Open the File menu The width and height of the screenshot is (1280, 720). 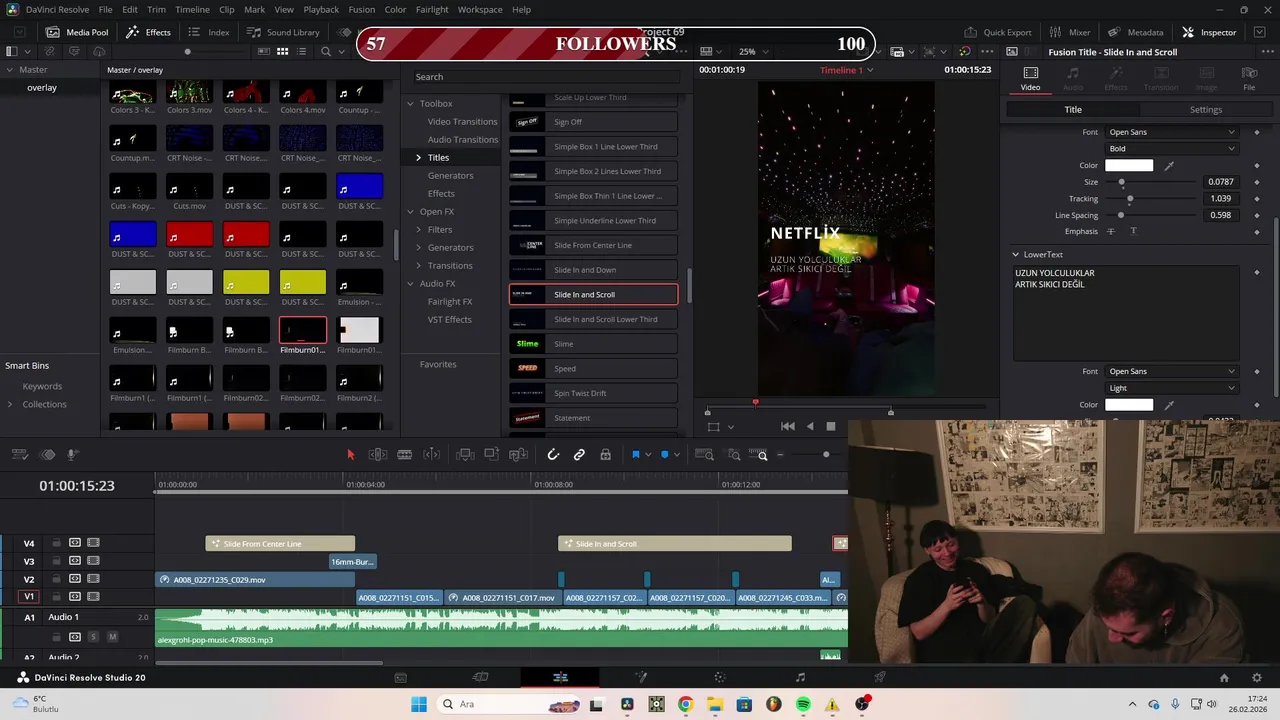pyautogui.click(x=105, y=9)
